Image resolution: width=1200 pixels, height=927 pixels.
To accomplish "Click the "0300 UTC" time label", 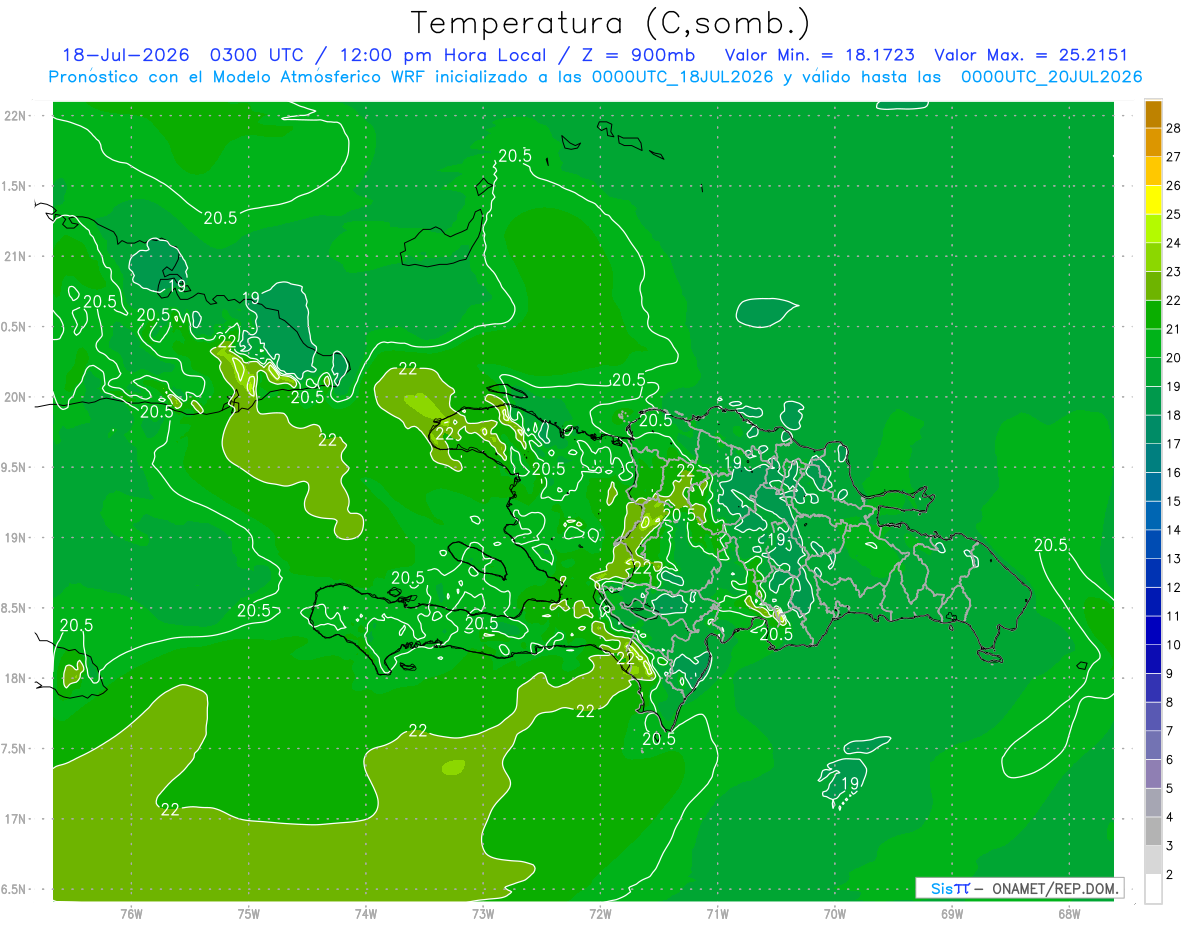I will [x=258, y=56].
